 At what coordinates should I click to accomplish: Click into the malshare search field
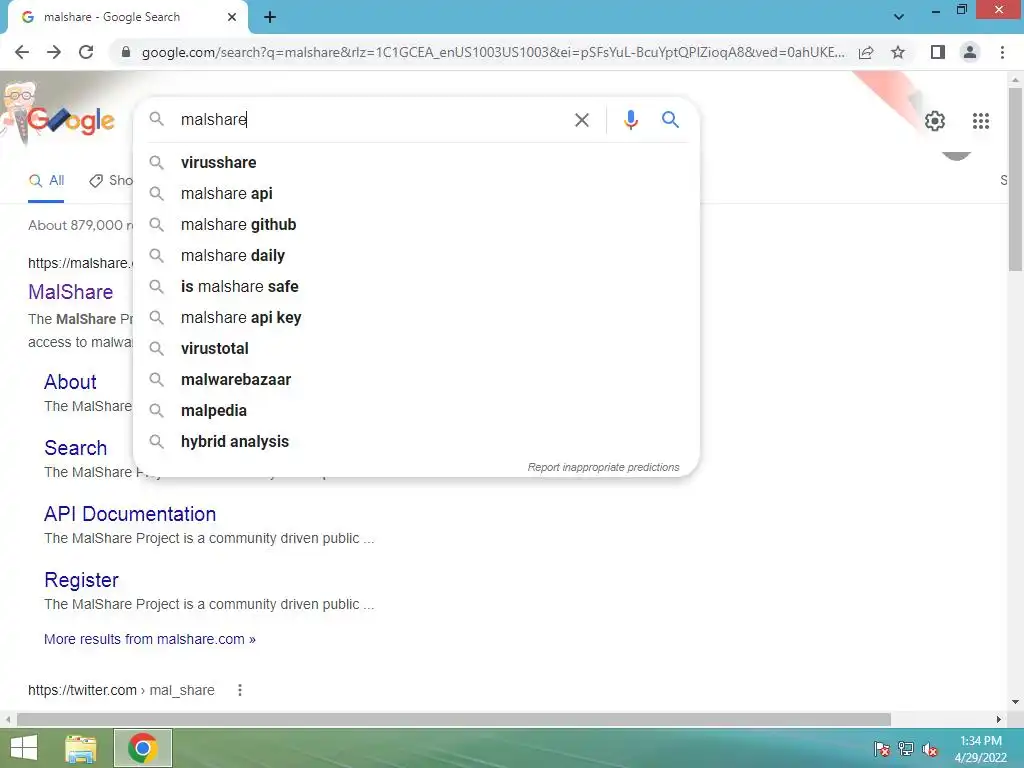(x=372, y=120)
